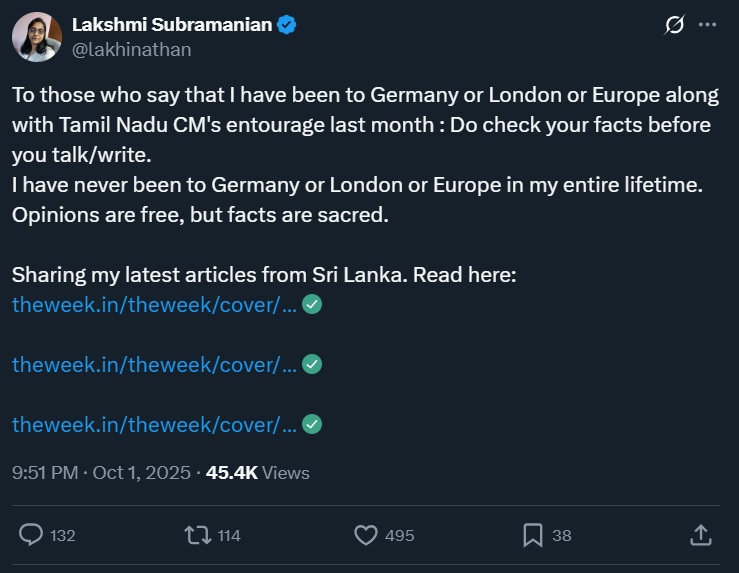739x573 pixels.
Task: Click the 114 reposts count
Action: 229,536
